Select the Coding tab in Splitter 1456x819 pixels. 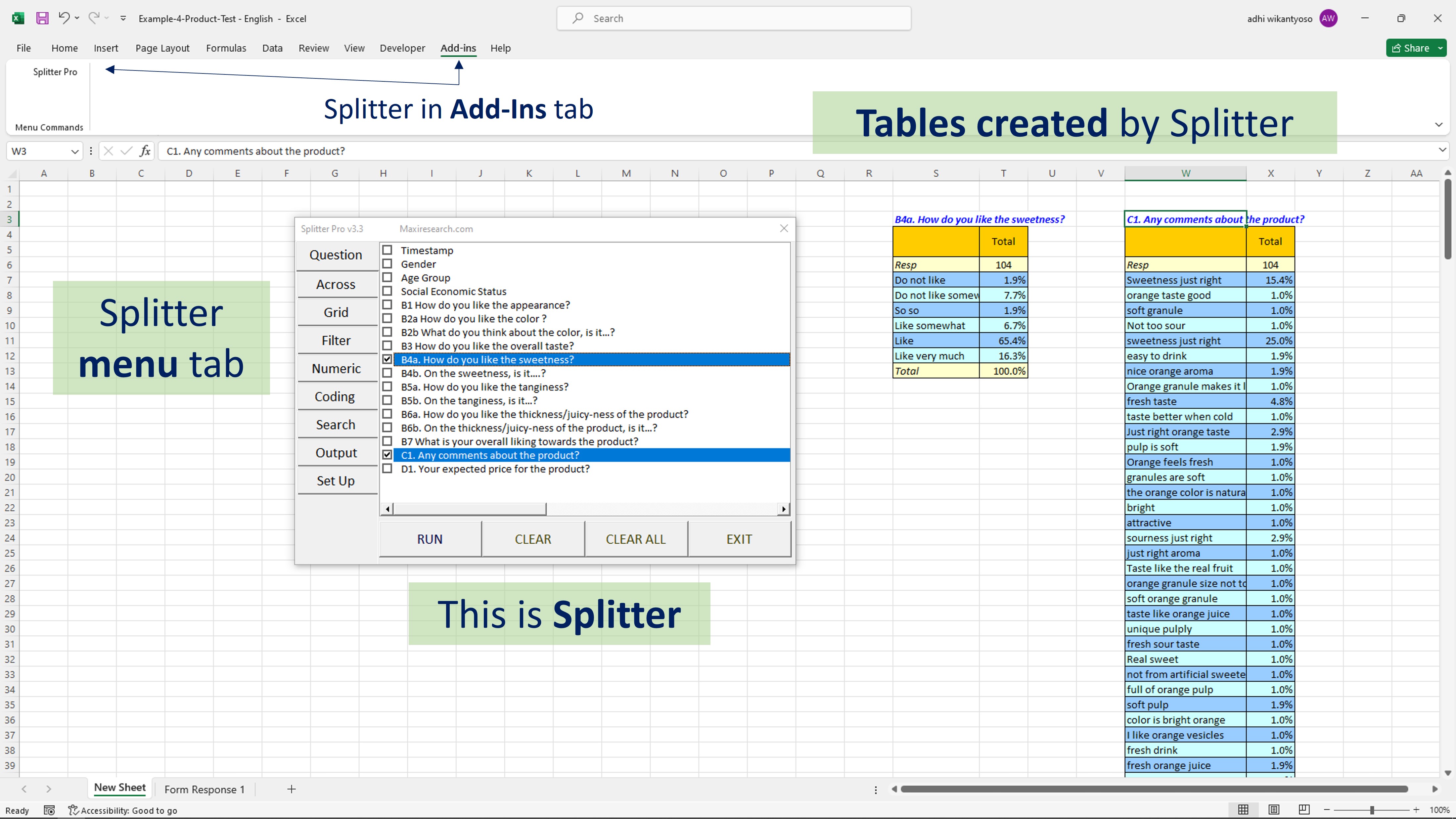coord(336,397)
